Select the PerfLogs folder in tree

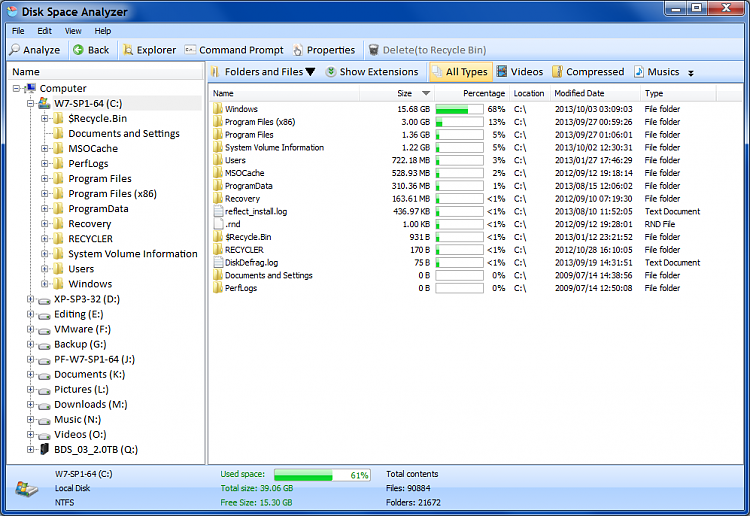point(88,164)
